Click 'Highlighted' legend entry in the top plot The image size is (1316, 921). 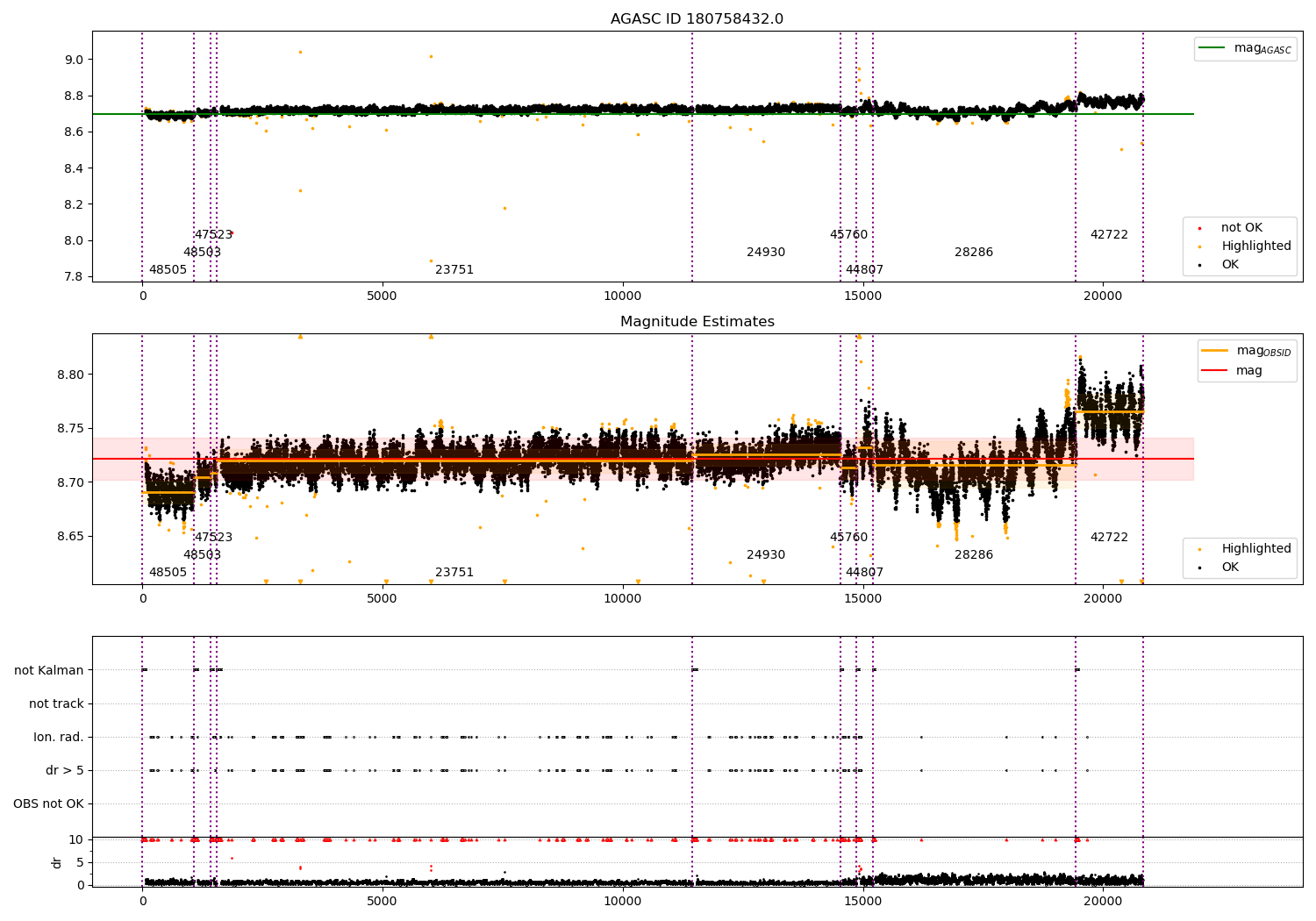point(1247,246)
